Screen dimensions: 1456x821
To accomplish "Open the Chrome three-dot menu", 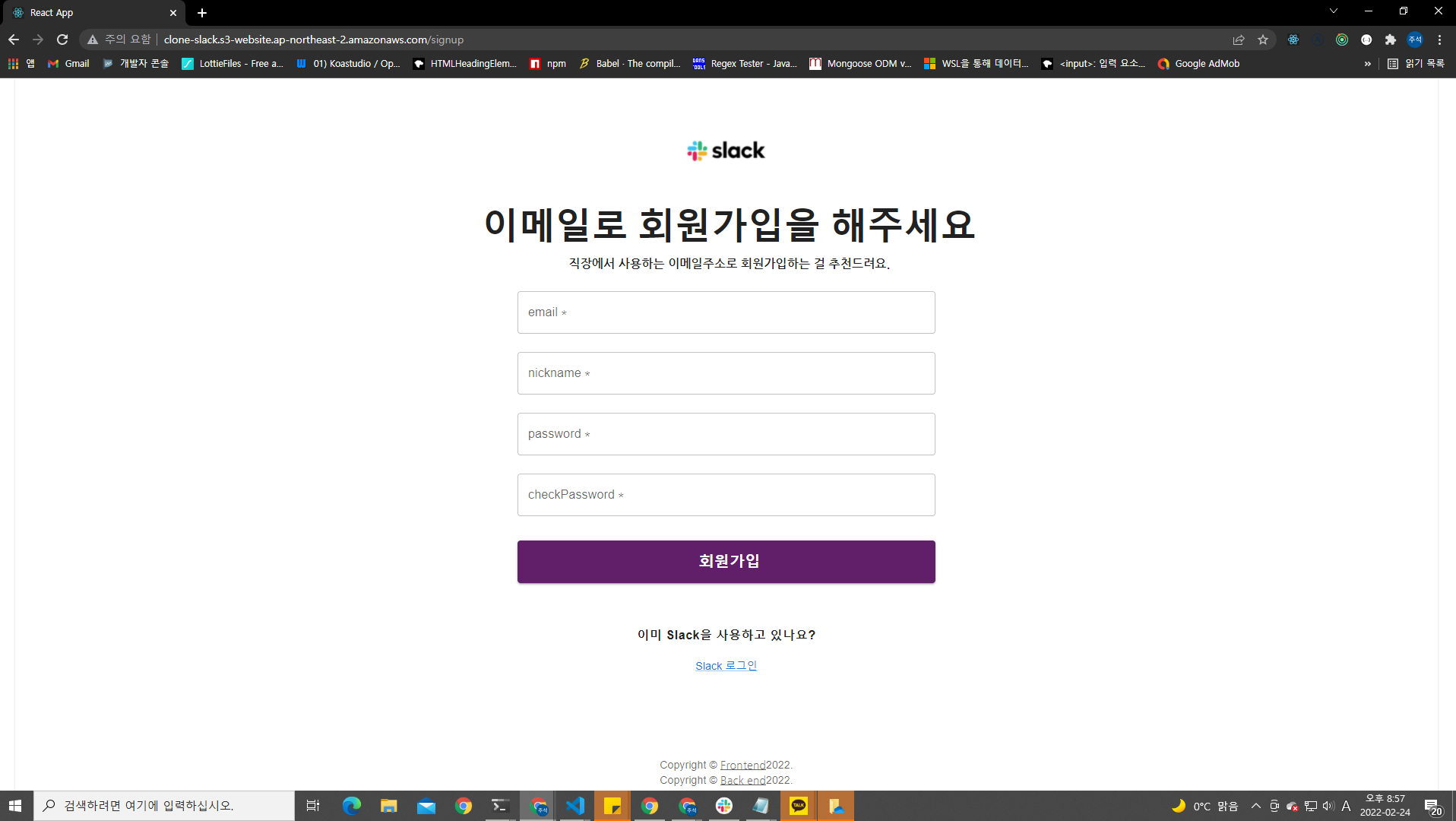I will [x=1439, y=40].
